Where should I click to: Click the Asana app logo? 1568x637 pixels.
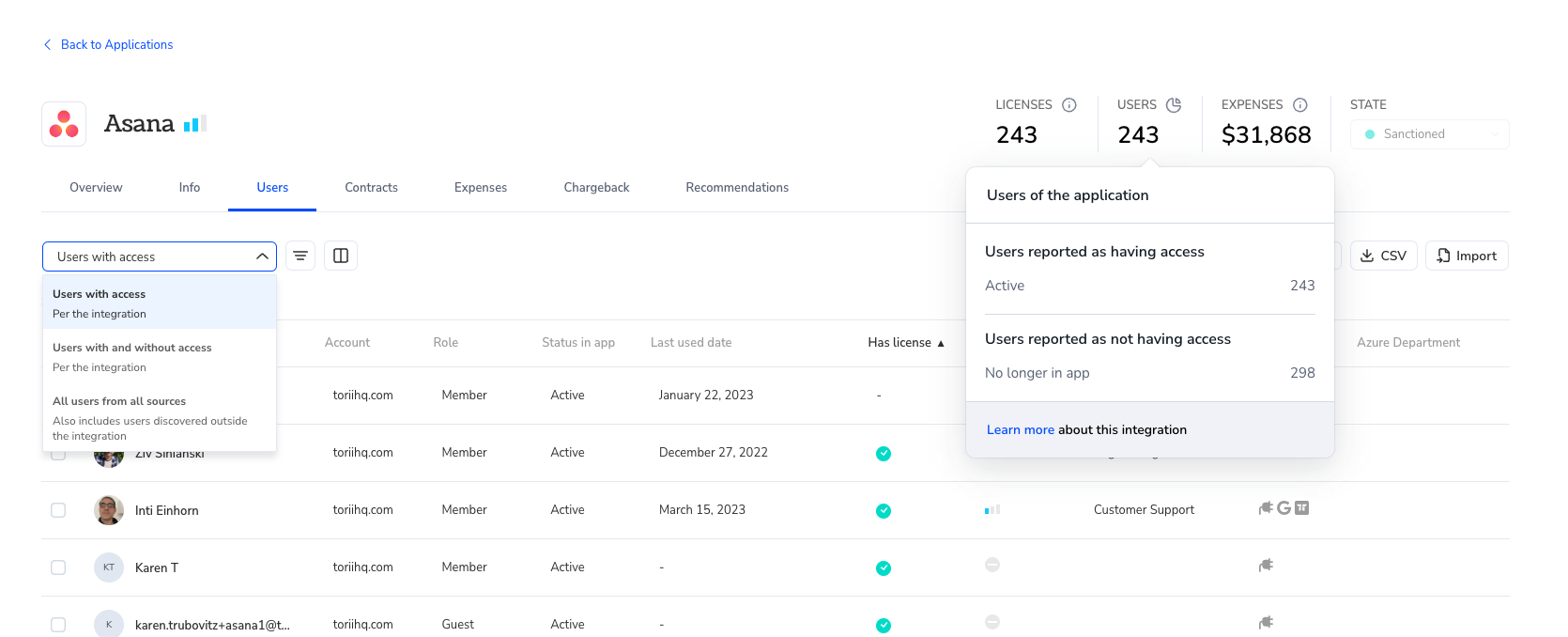point(64,124)
